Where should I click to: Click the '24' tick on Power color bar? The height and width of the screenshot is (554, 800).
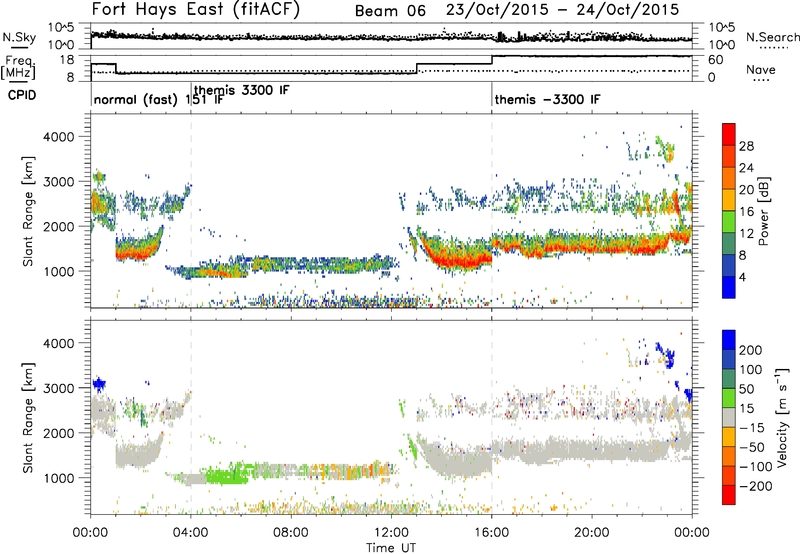click(746, 168)
